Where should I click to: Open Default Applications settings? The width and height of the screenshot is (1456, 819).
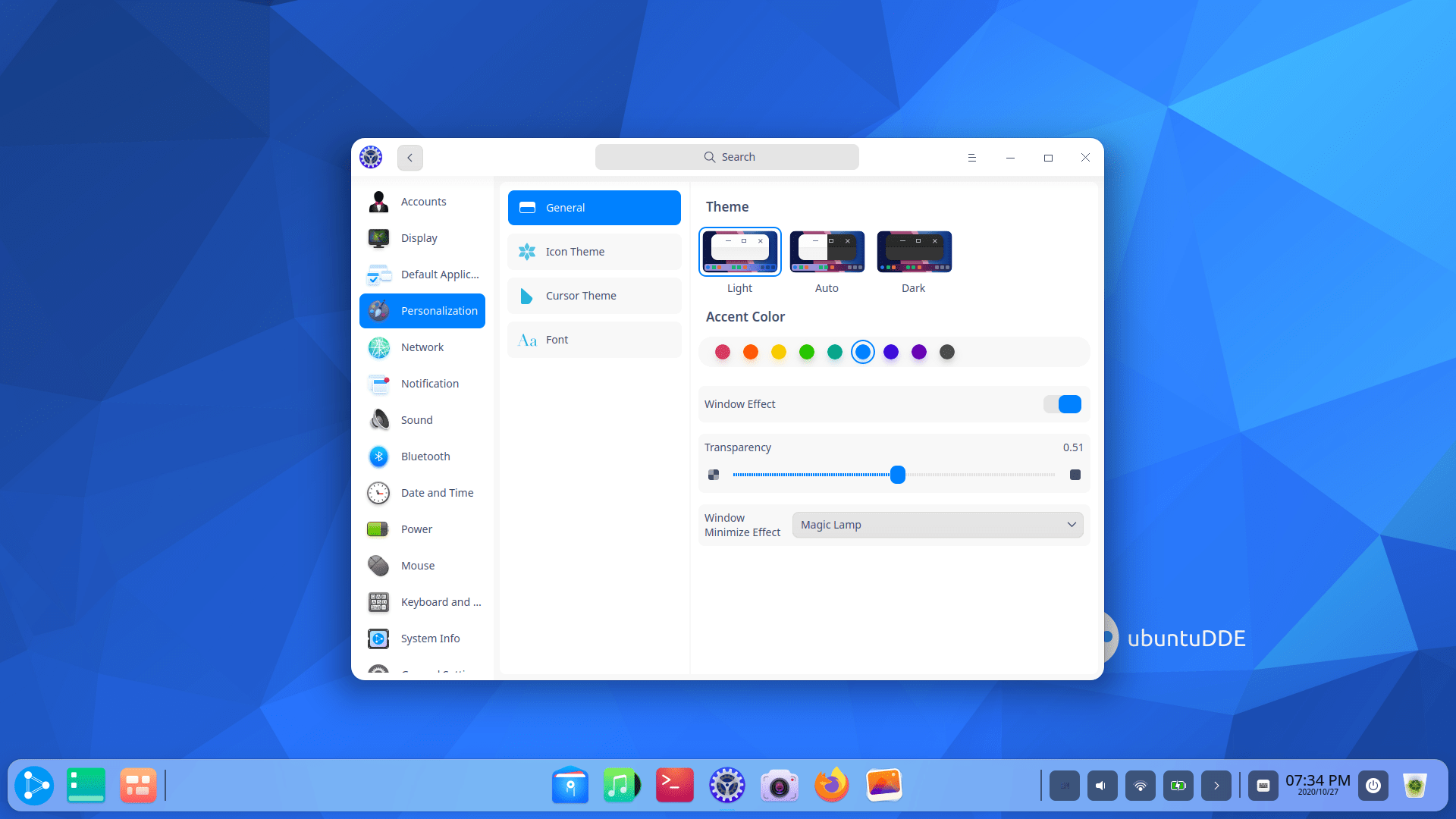422,275
